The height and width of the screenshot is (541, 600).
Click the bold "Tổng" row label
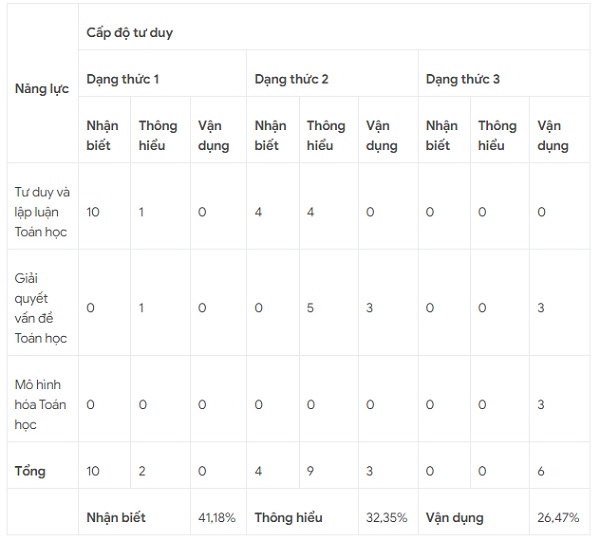(30, 470)
